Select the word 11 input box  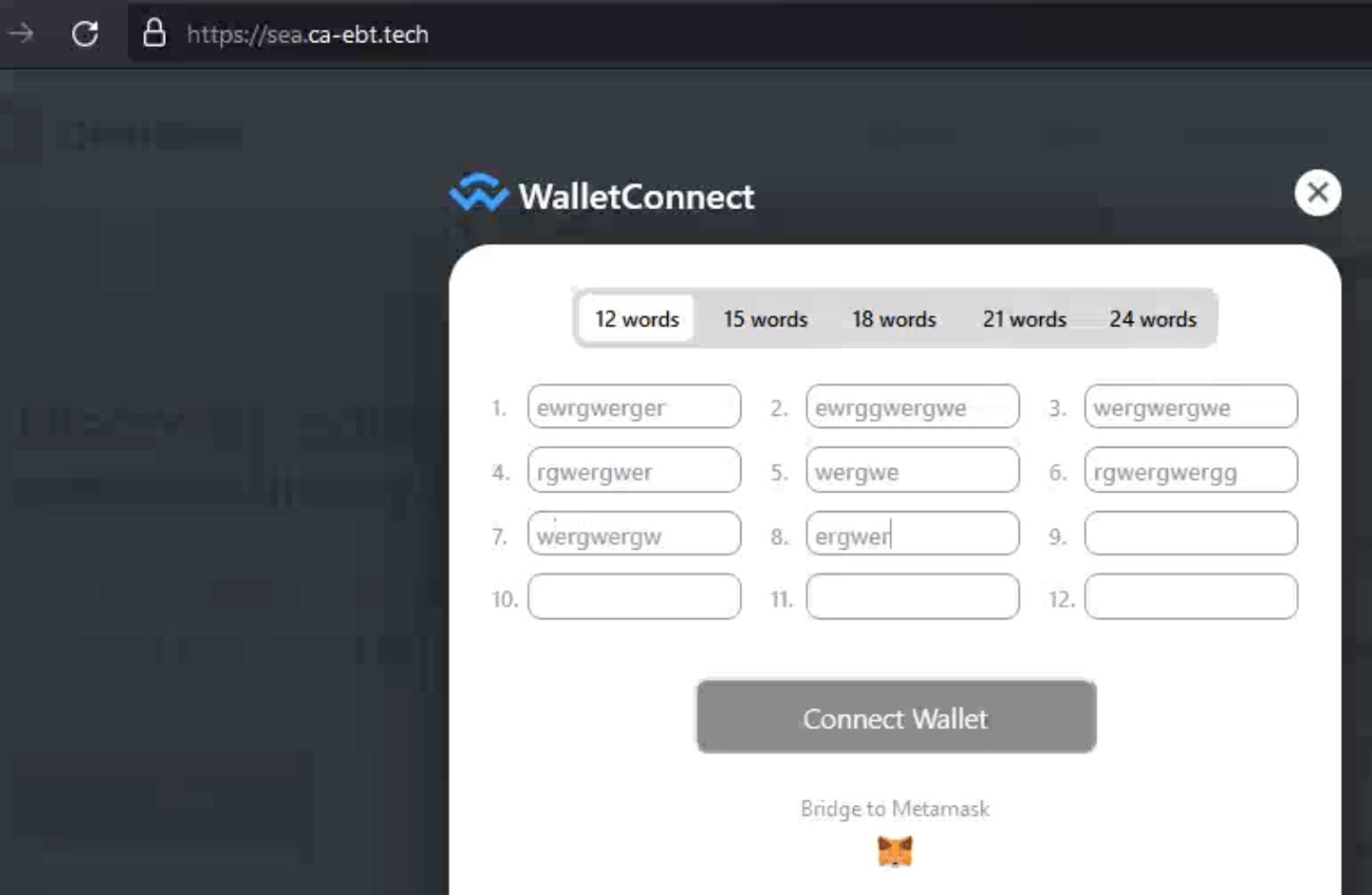[913, 597]
